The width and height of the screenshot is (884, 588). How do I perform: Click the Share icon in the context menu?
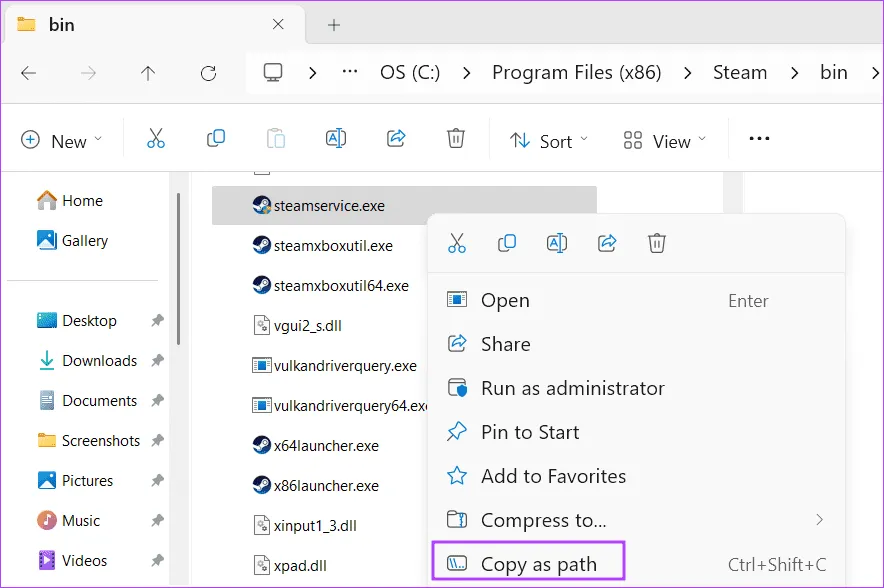coord(607,244)
